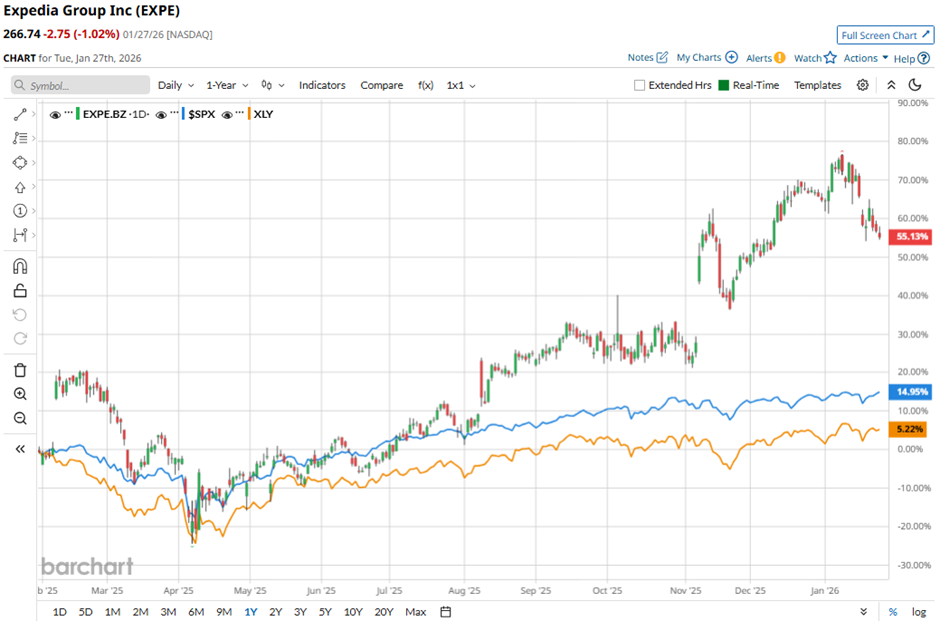Click the Symbol search field
The width and height of the screenshot is (940, 621).
[81, 86]
